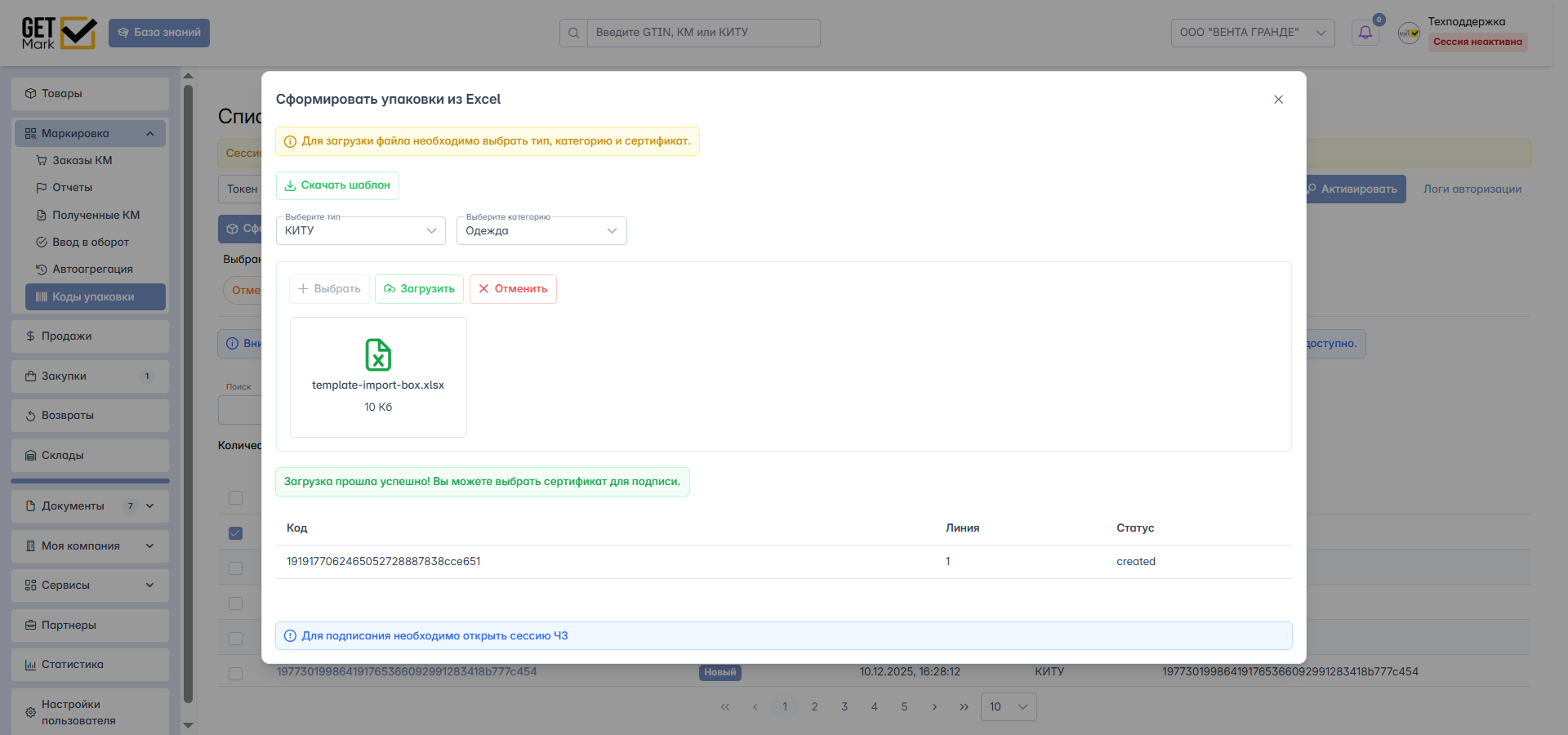The height and width of the screenshot is (735, 1568).
Task: Click the Товары box icon
Action: point(30,94)
